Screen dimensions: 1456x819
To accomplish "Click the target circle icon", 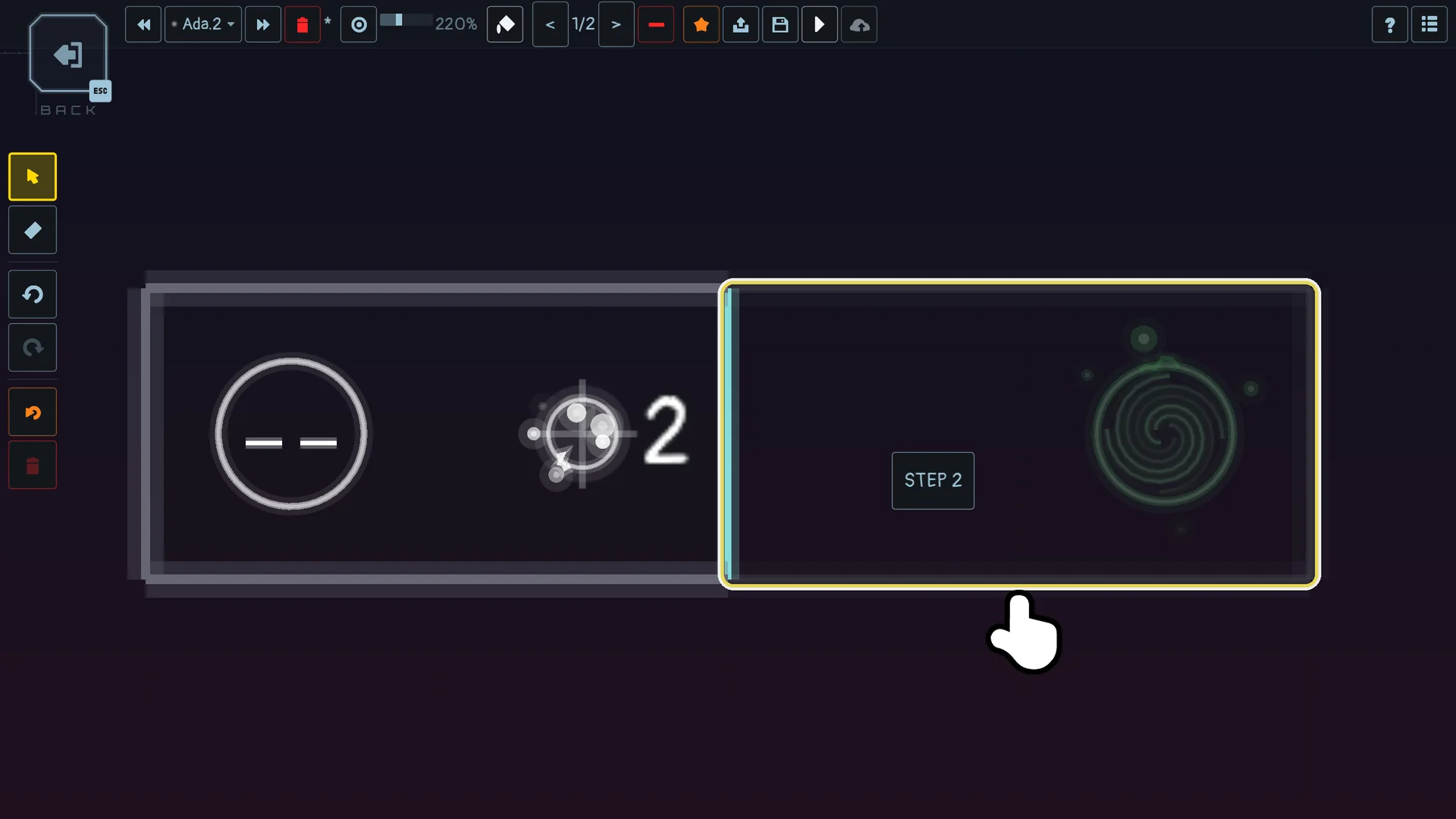I will [x=359, y=24].
